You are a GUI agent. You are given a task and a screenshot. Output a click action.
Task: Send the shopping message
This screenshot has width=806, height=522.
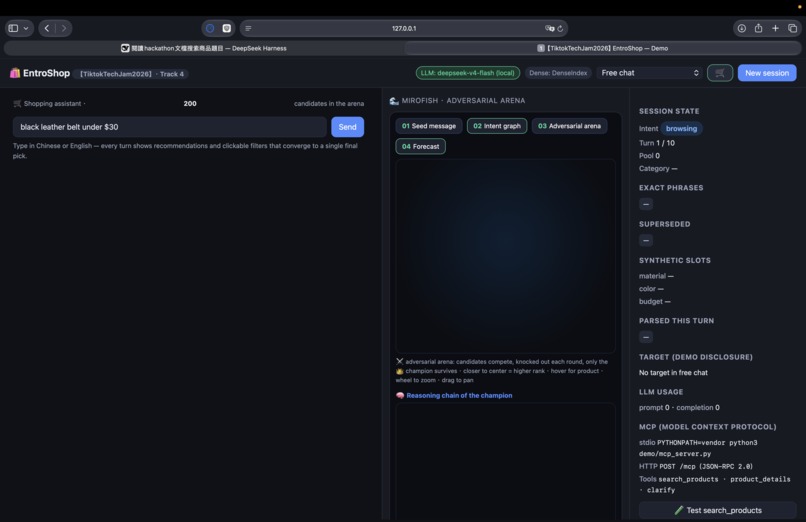coord(347,127)
